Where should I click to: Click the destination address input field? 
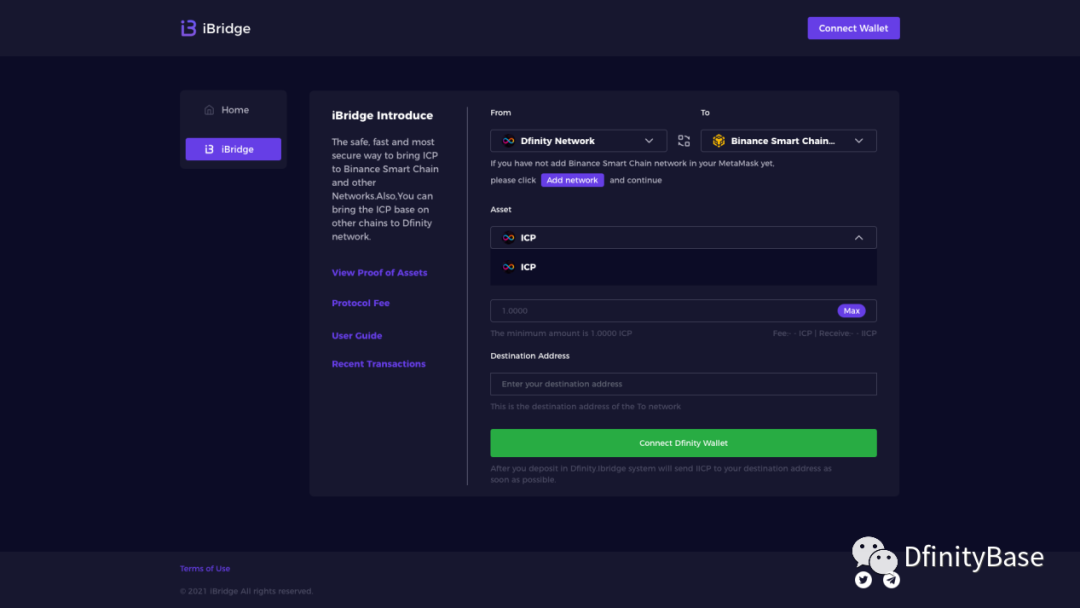tap(683, 384)
